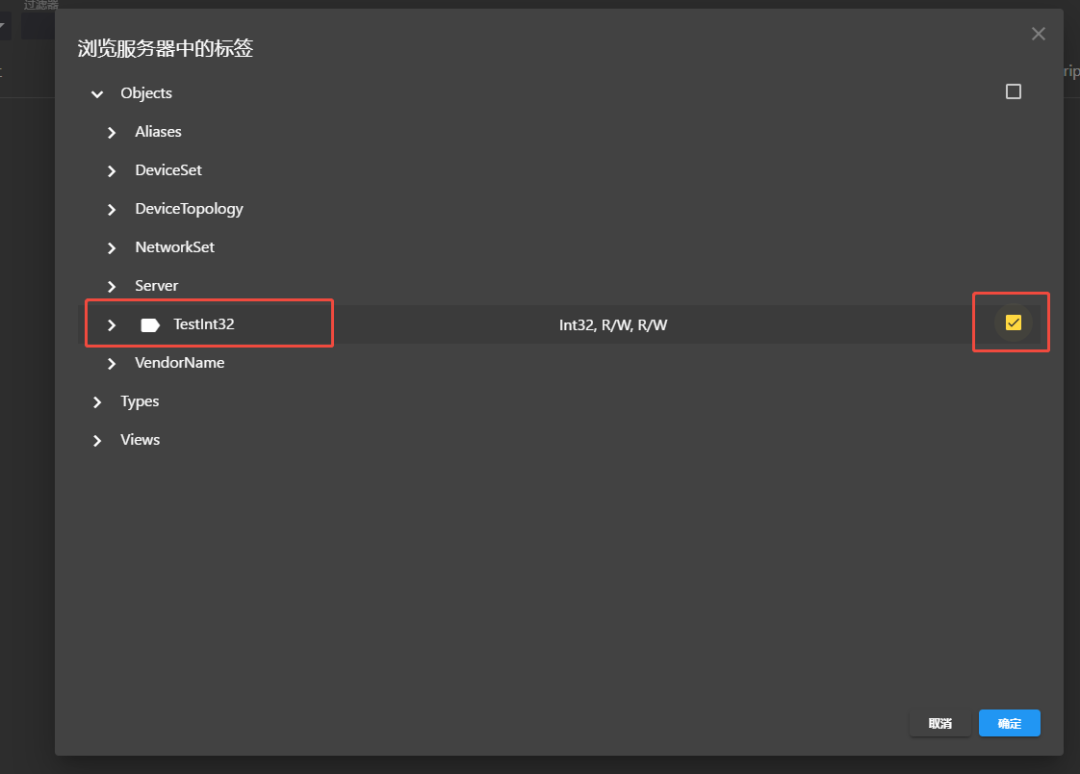Select the VendorName tree label

click(180, 363)
